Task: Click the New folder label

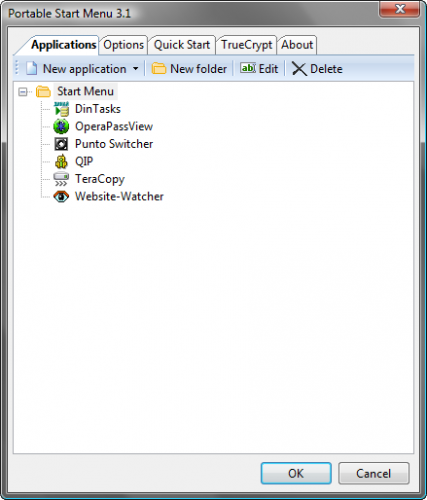Action: (198, 69)
